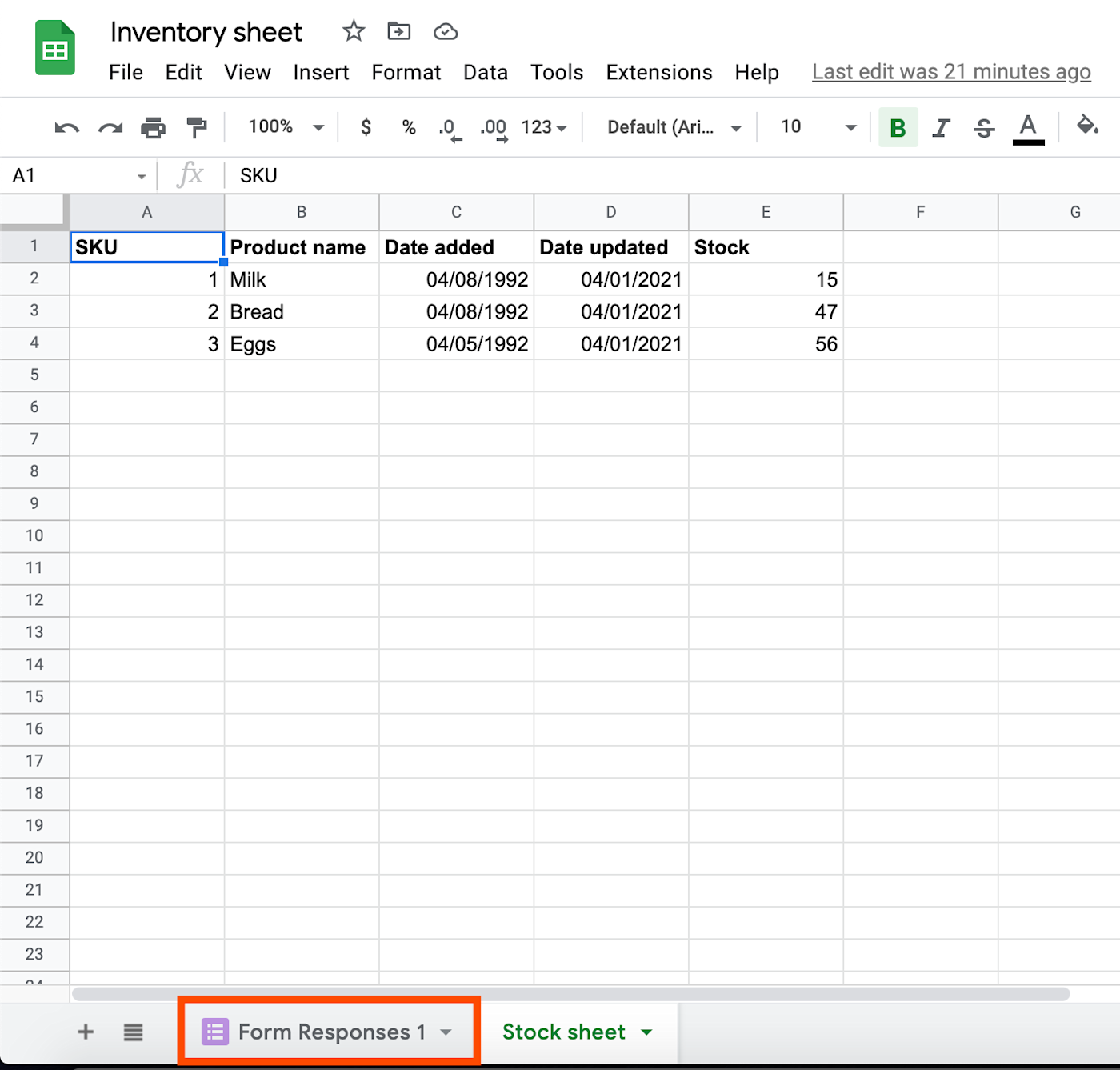Click the Undo arrow
Screen dimensions: 1120x1070
coord(66,127)
